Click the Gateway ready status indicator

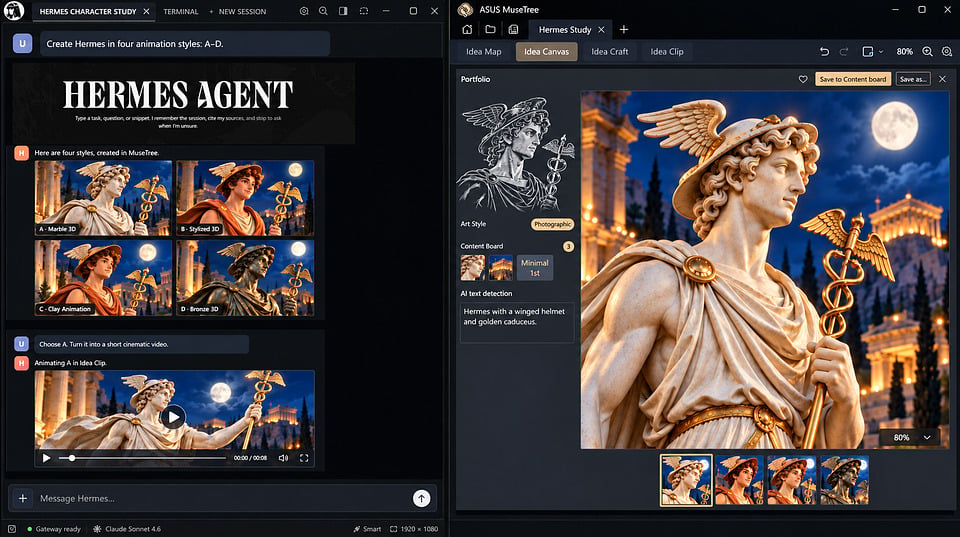pos(54,529)
